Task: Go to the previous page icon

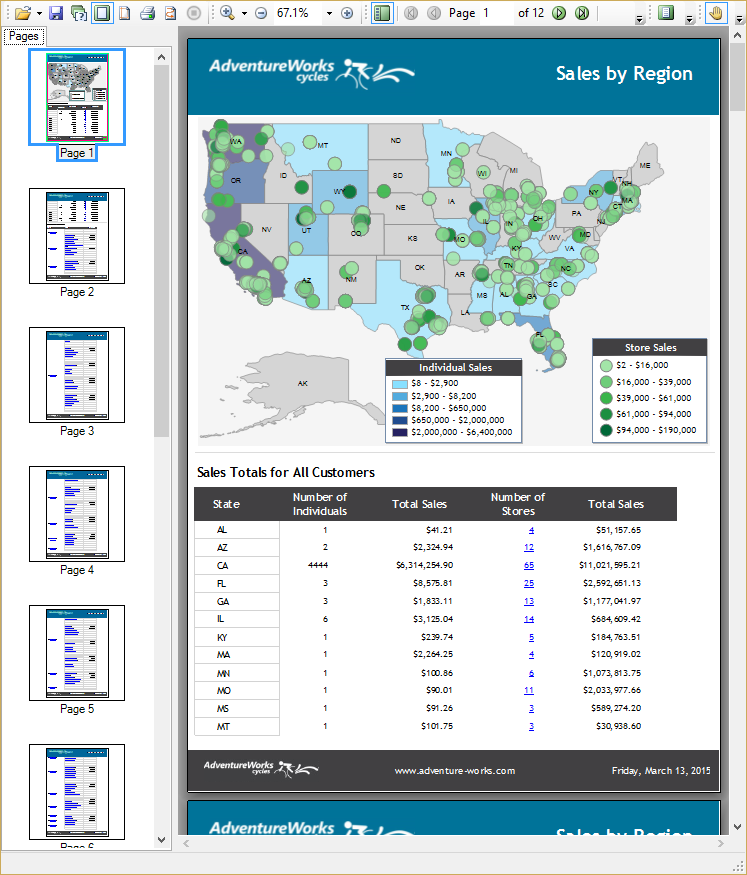Action: tap(433, 13)
